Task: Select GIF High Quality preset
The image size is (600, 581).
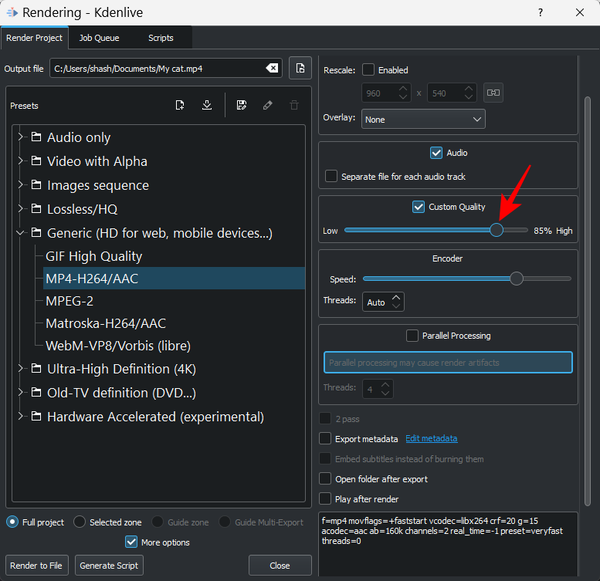Action: click(x=94, y=256)
